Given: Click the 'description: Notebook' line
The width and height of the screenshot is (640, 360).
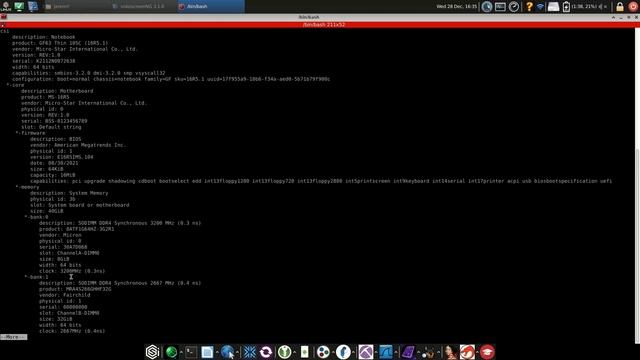Looking at the screenshot, I should pos(43,37).
